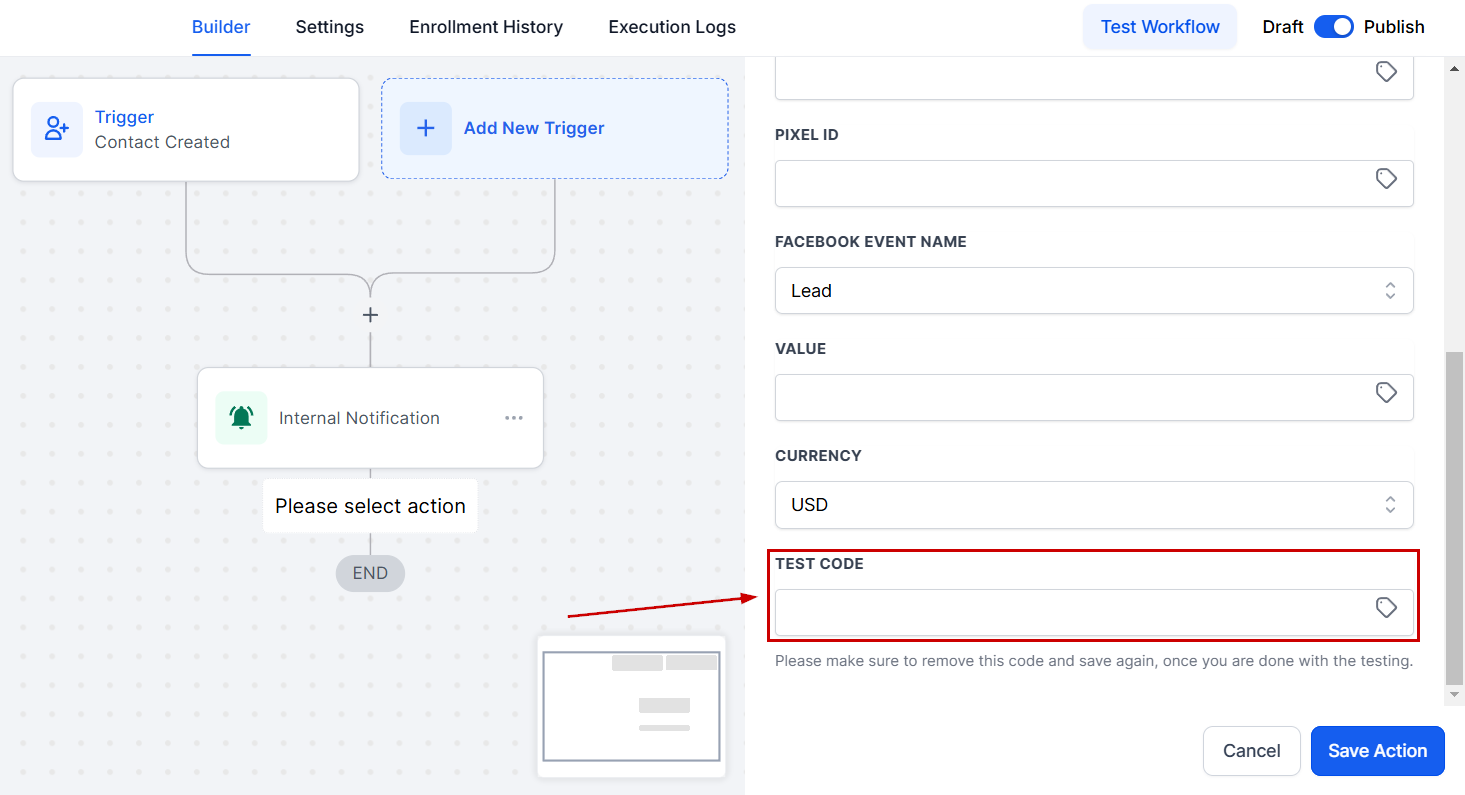Open the Currency dropdown showing USD
The height and width of the screenshot is (795, 1465).
pos(1094,505)
